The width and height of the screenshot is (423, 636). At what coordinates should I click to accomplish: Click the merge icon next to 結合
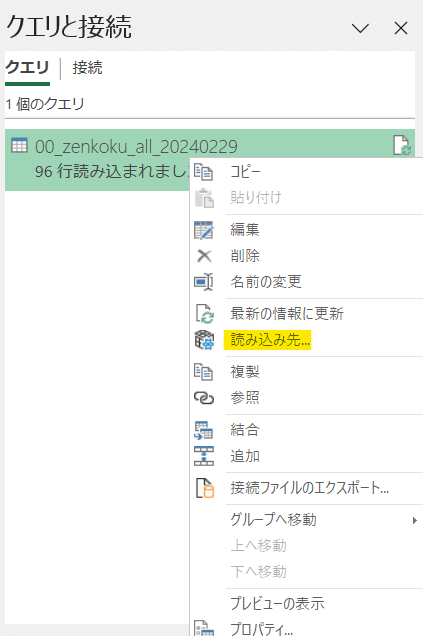204,430
